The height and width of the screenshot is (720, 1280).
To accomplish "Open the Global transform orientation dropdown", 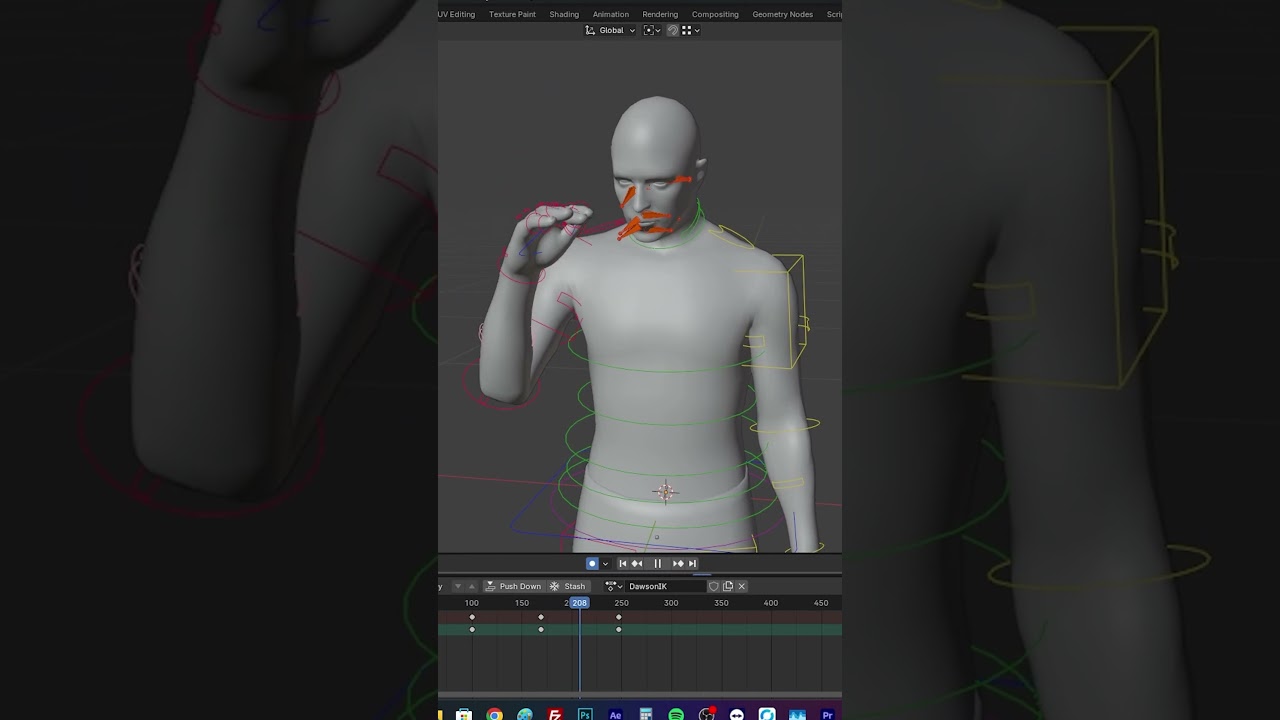I will pyautogui.click(x=610, y=30).
